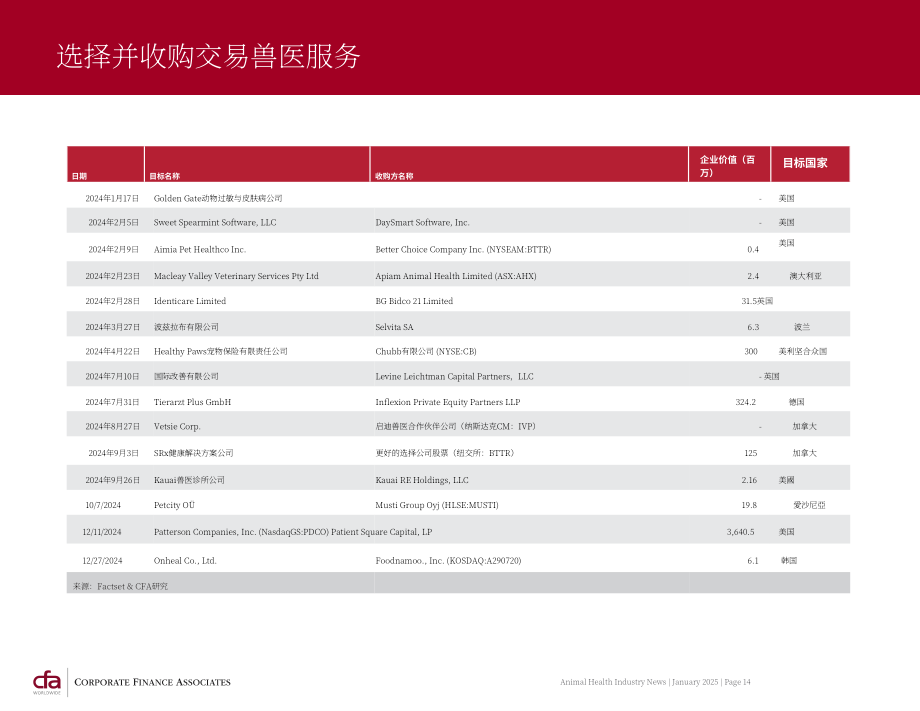Click the slide title 选择并收购交易兽医服务
Viewport: 920px width, 711px height.
pos(208,57)
